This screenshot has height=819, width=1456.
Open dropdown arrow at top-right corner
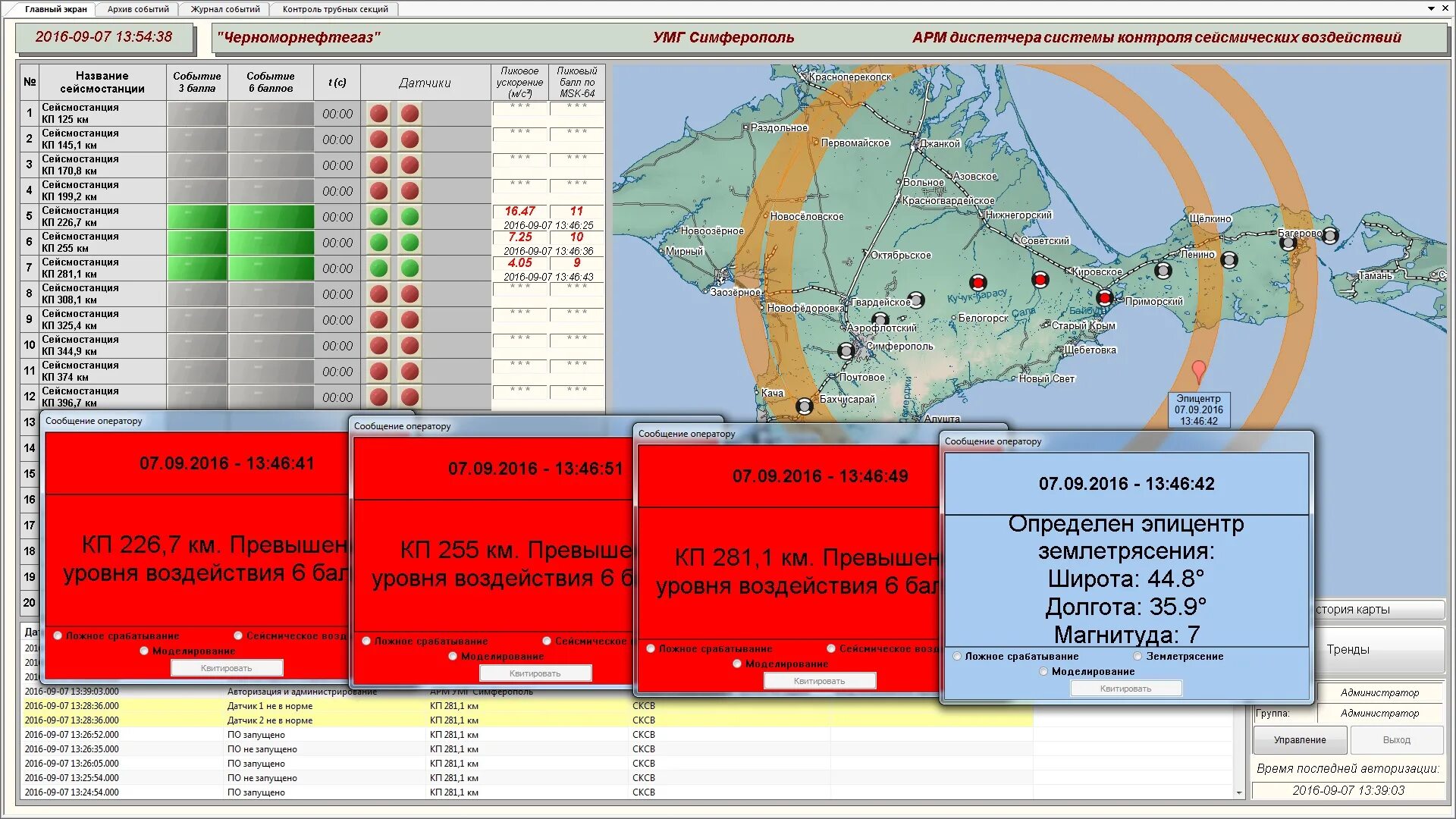(1431, 8)
